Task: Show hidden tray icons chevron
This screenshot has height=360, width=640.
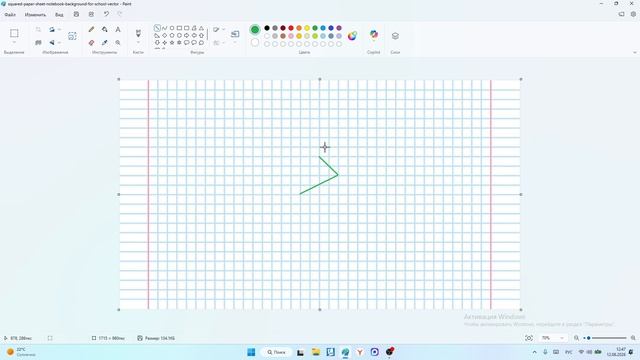Action: pos(534,352)
